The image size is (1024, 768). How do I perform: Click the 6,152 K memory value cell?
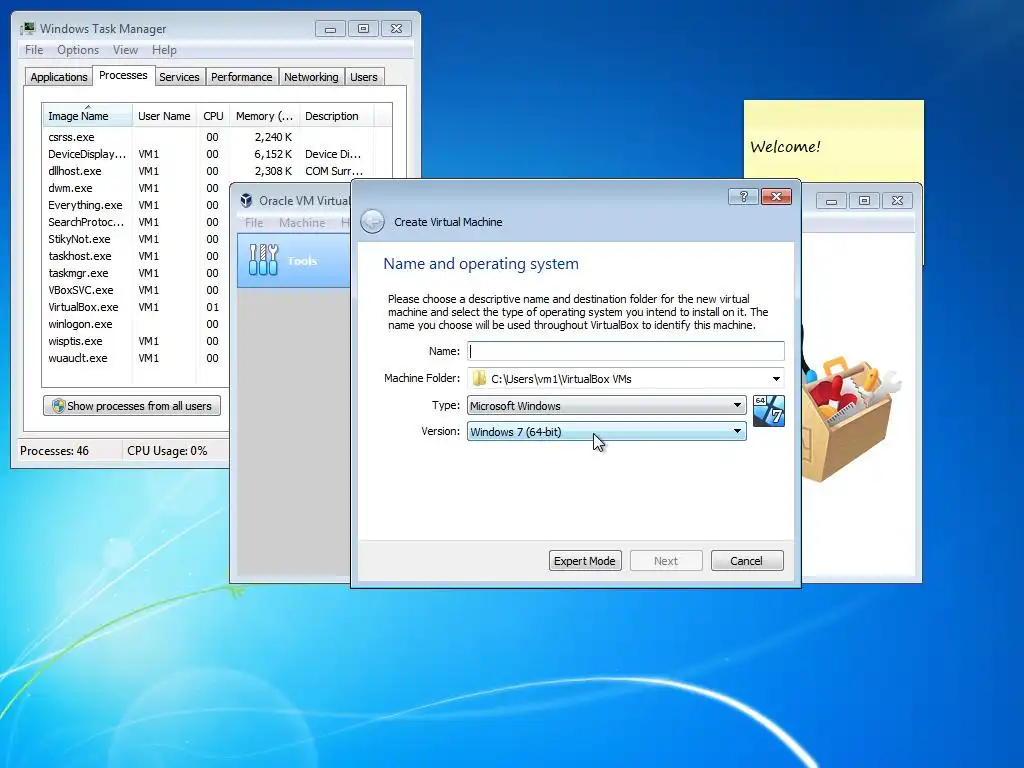(x=273, y=154)
